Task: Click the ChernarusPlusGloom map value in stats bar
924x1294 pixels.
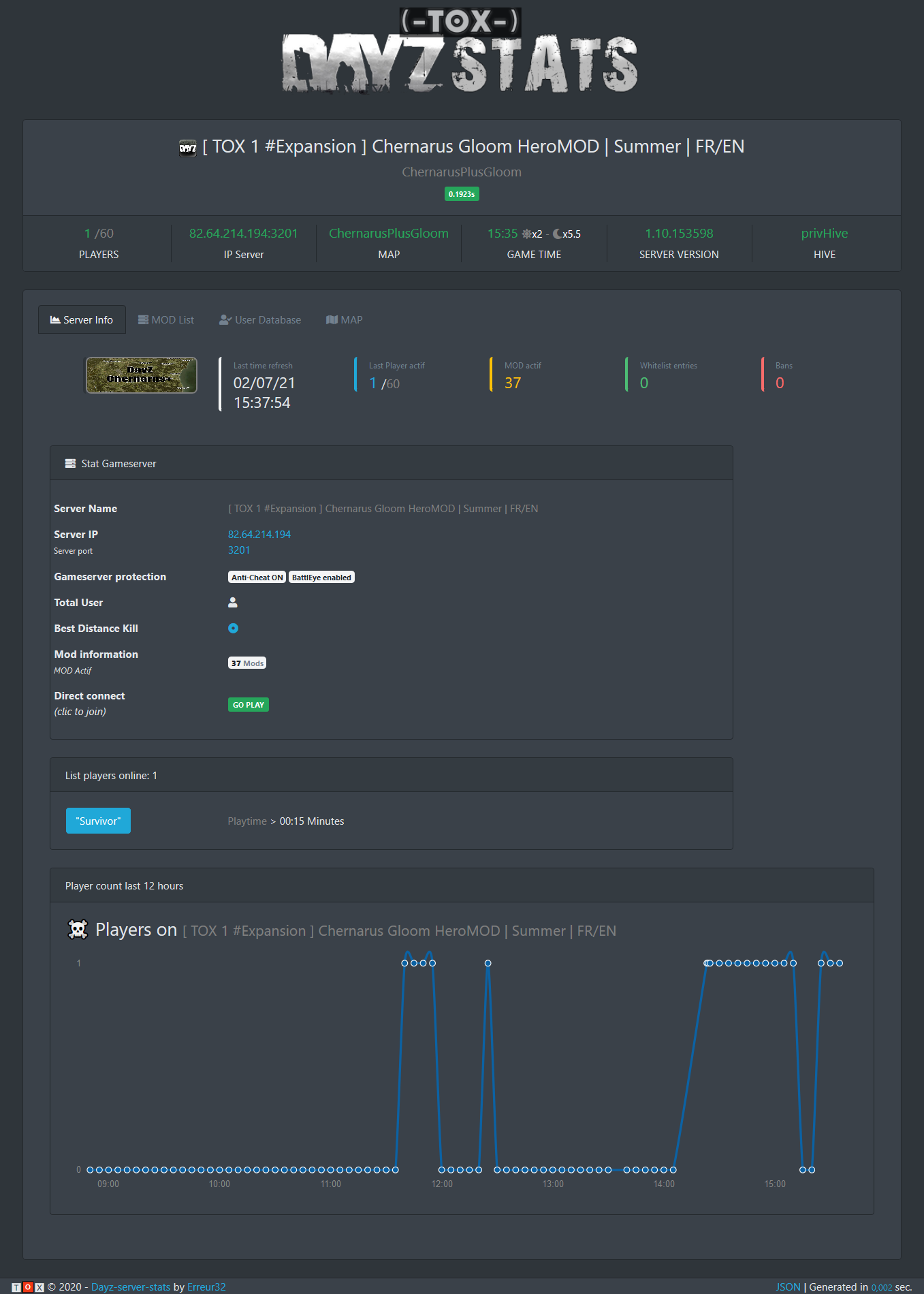Action: point(389,233)
